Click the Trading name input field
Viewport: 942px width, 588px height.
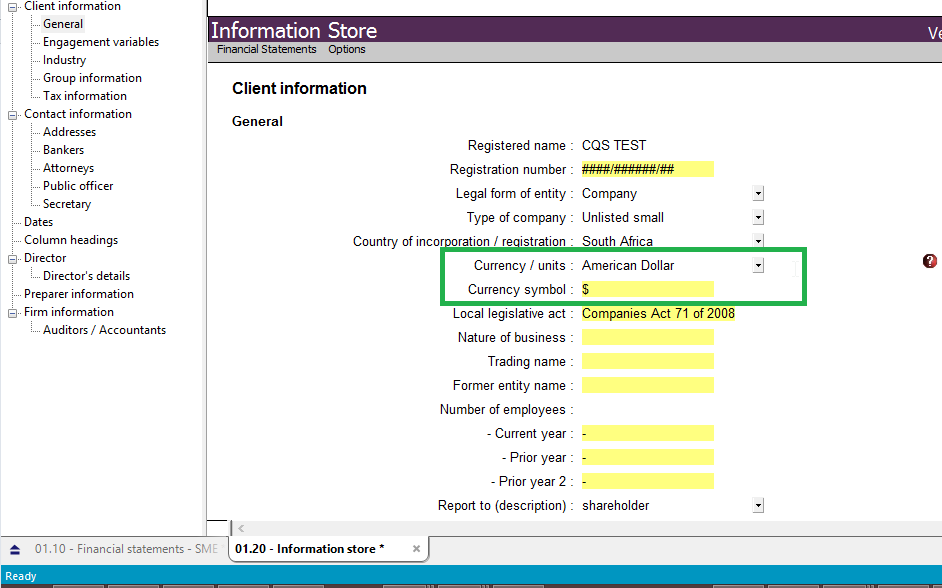(646, 362)
